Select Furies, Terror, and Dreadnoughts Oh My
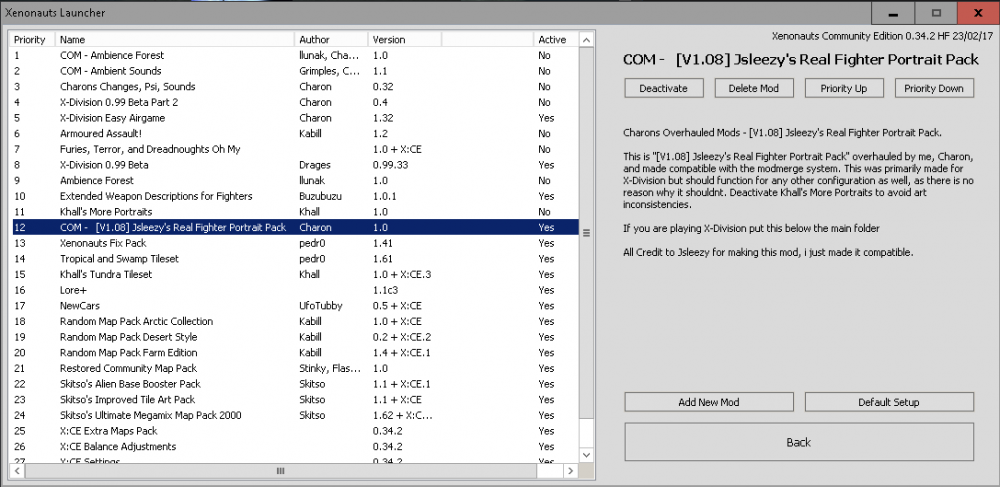The width and height of the screenshot is (1000, 487). point(295,149)
